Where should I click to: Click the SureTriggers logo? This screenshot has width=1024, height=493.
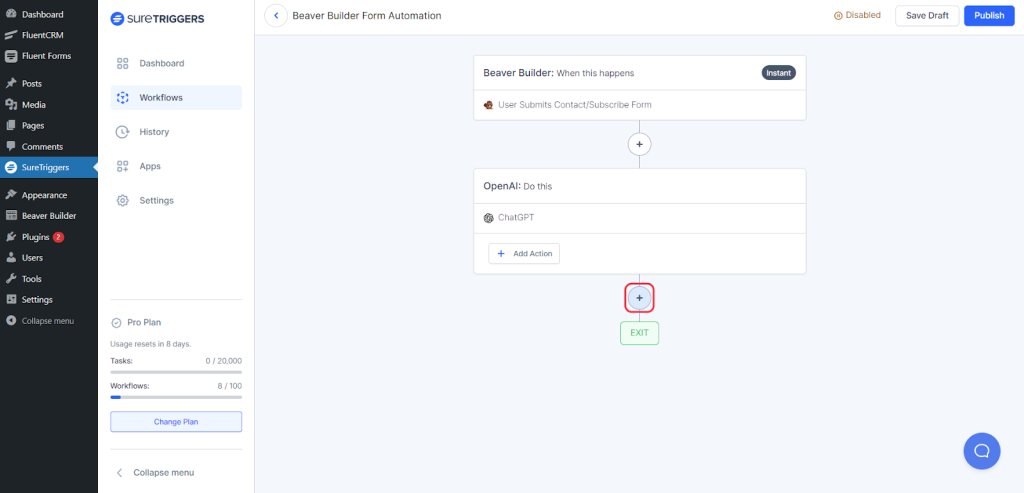coord(160,18)
